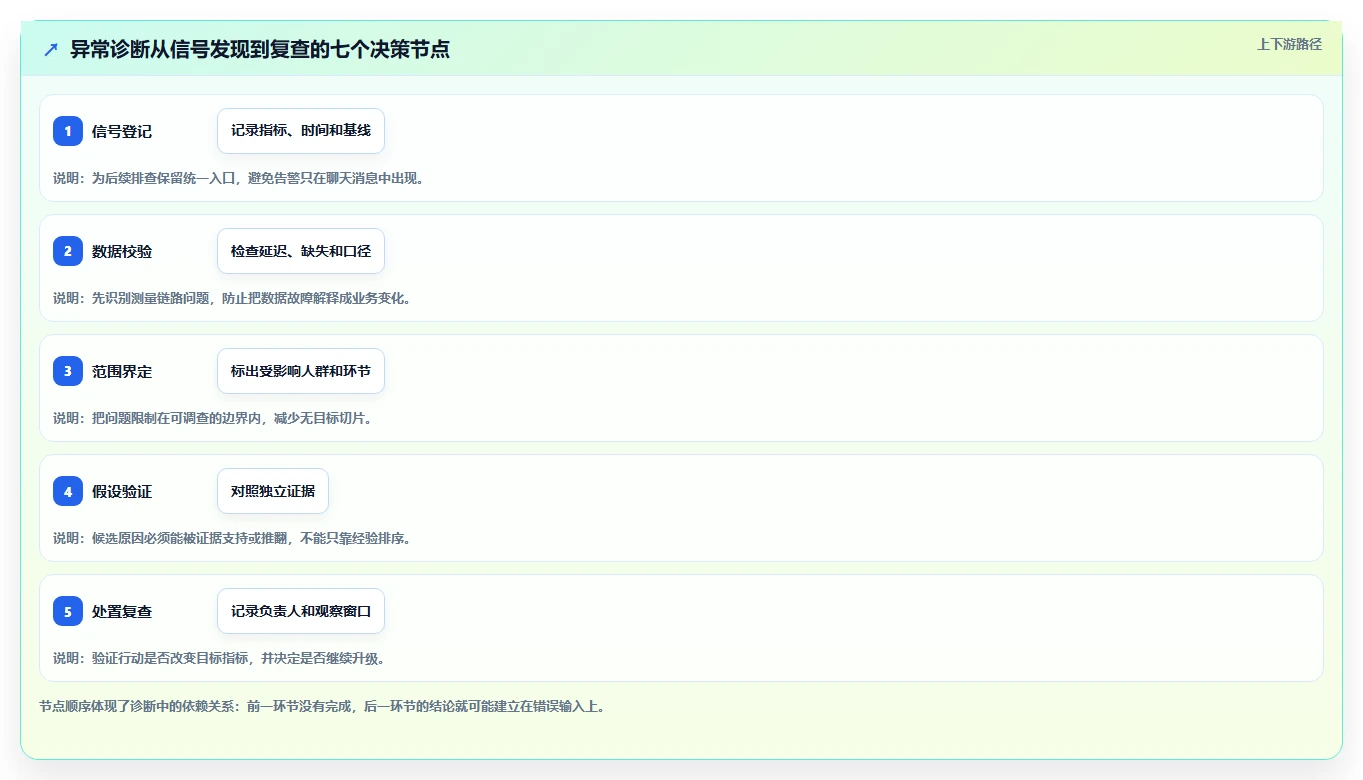Image resolution: width=1363 pixels, height=780 pixels.
Task: Click the heading 异常诊断从信号发现到复查的七个决策节点
Action: point(260,49)
